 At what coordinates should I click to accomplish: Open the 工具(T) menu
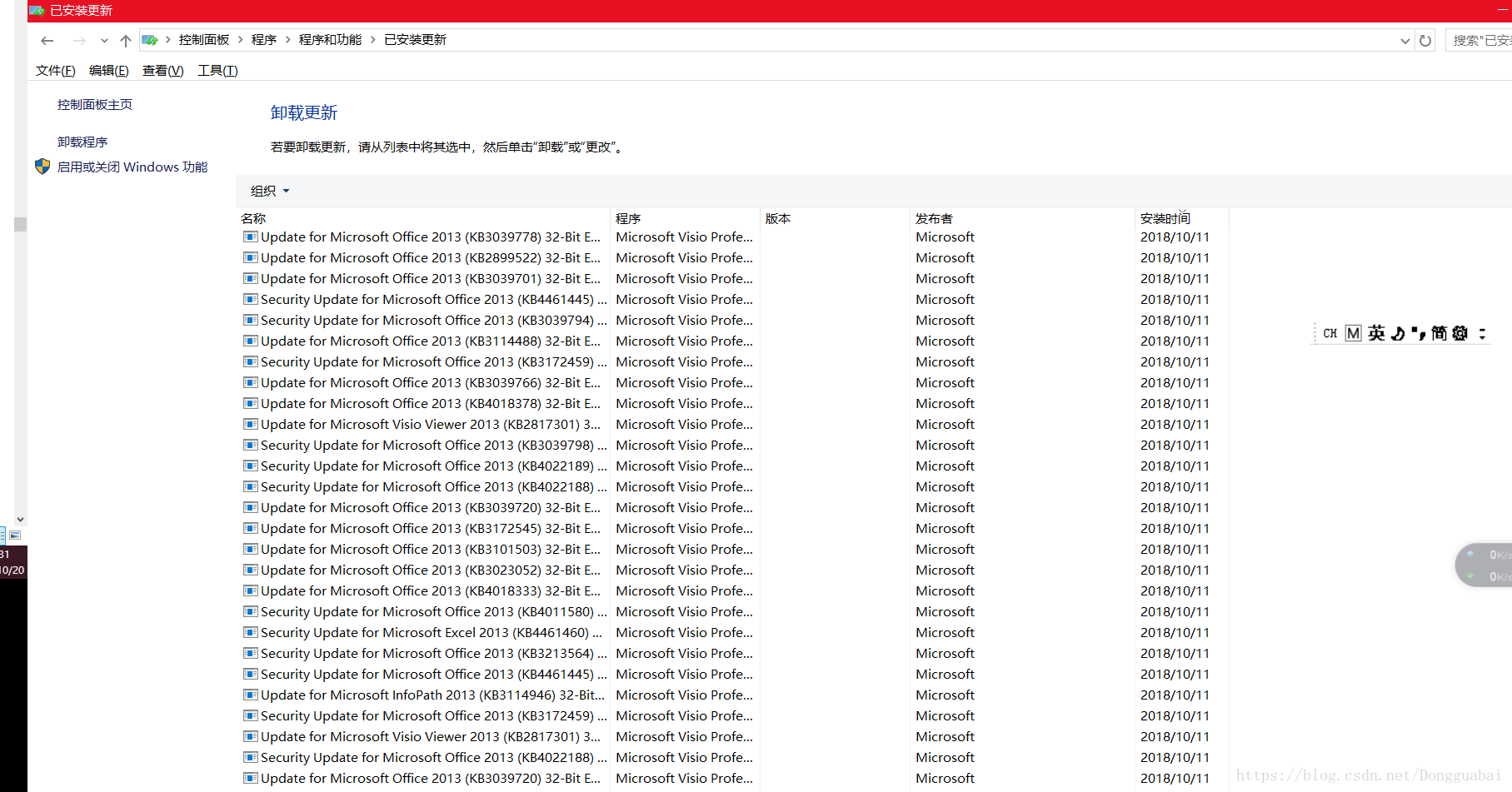pyautogui.click(x=217, y=71)
